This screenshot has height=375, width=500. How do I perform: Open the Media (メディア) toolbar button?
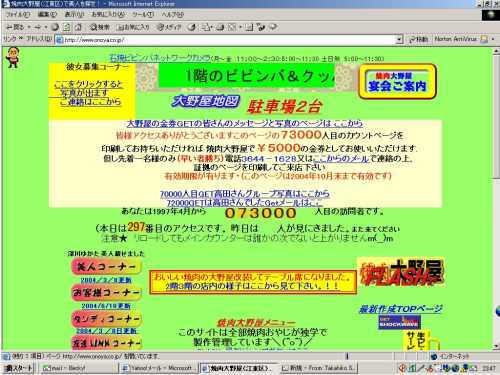click(x=169, y=27)
